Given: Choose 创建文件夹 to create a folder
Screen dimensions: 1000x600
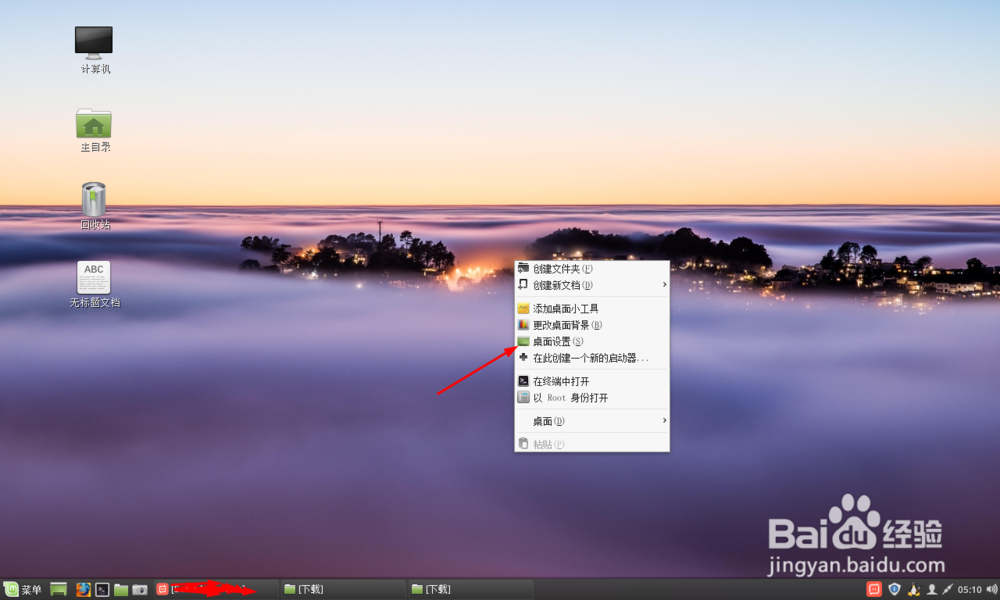Looking at the screenshot, I should click(556, 267).
